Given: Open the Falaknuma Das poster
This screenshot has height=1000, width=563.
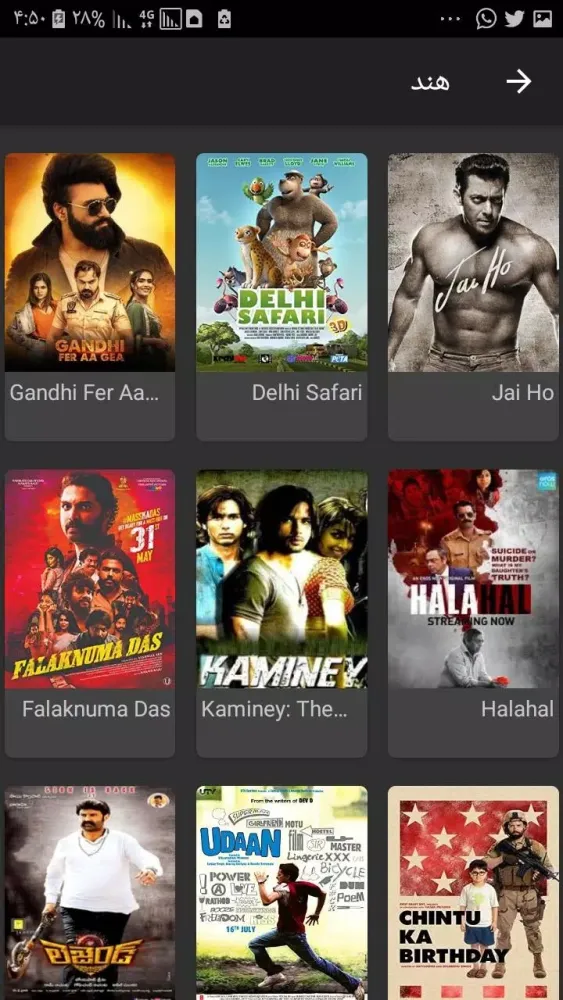Looking at the screenshot, I should pos(90,579).
